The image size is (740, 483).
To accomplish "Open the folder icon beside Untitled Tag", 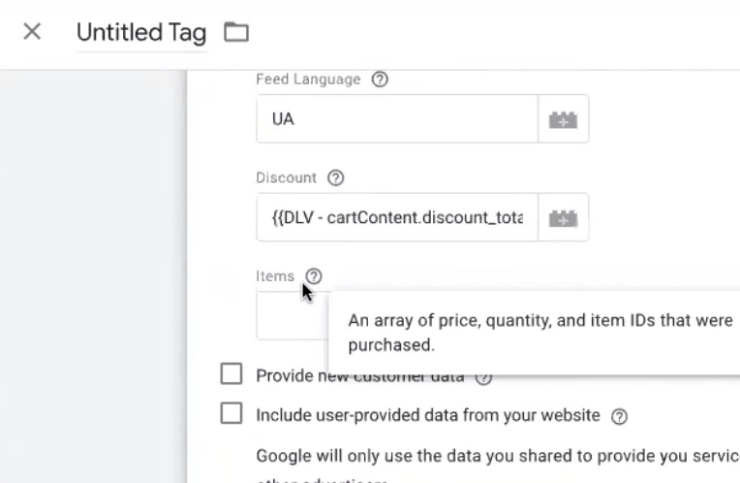I will tap(236, 33).
